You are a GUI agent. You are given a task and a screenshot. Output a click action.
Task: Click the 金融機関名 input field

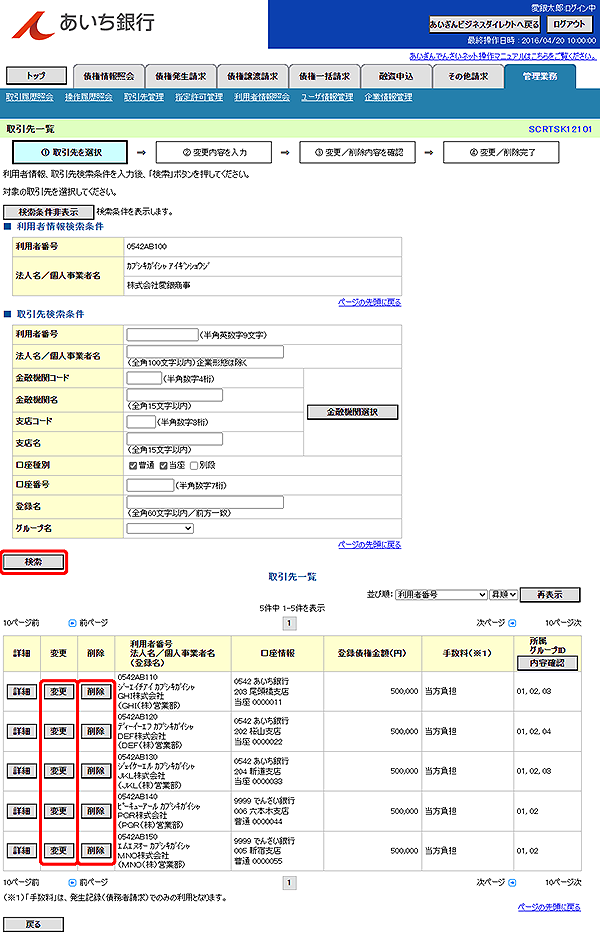[174, 395]
